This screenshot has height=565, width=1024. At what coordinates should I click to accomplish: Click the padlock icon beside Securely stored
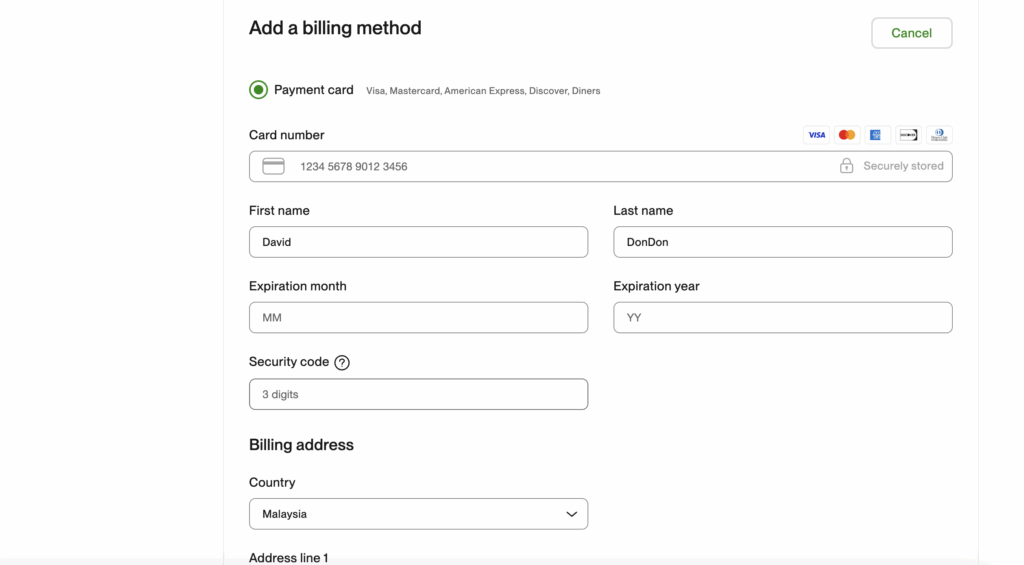[846, 166]
